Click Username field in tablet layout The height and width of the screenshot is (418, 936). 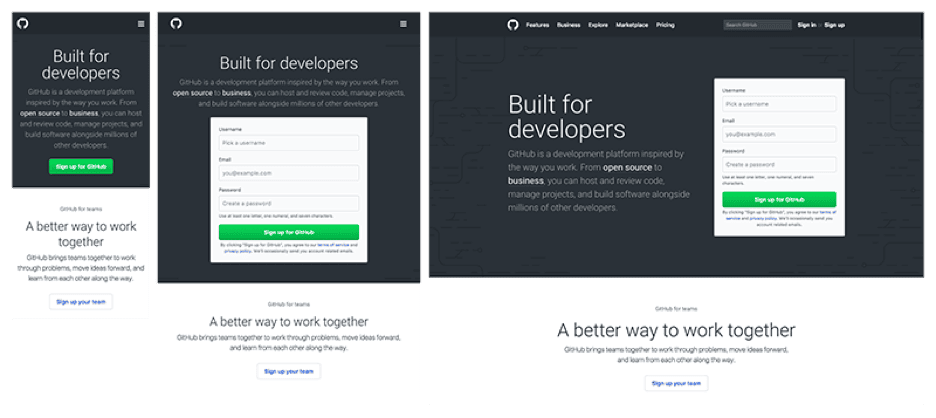click(289, 143)
